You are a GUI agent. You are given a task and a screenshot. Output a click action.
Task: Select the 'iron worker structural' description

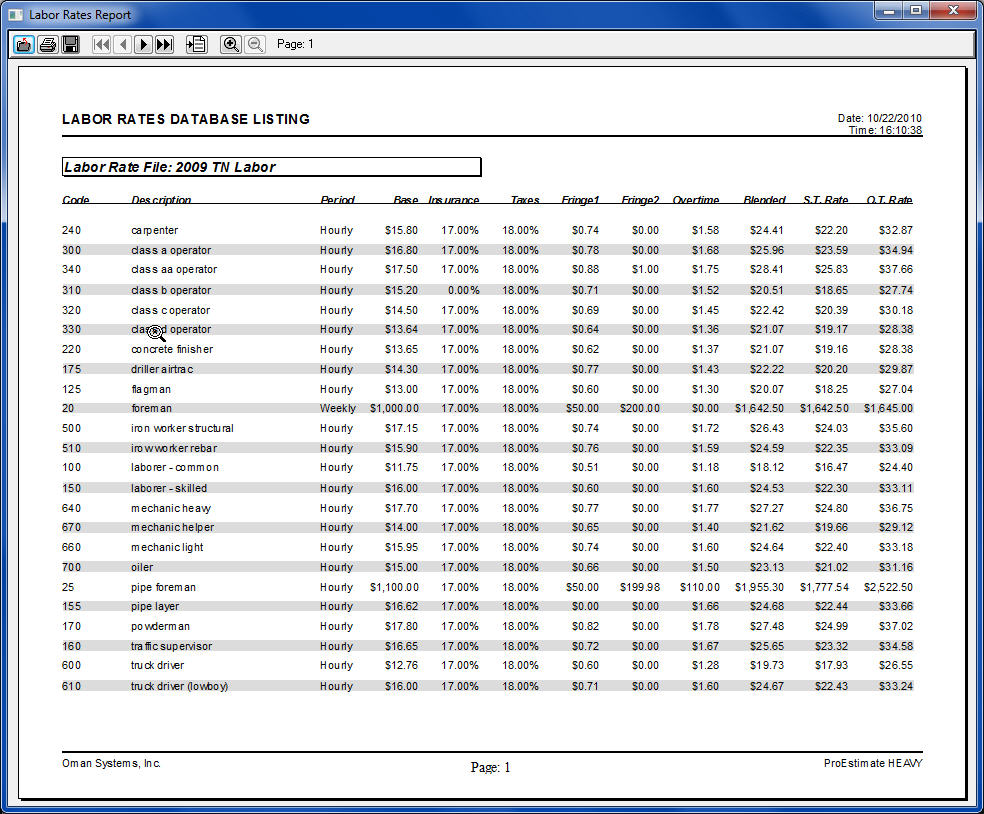point(182,428)
